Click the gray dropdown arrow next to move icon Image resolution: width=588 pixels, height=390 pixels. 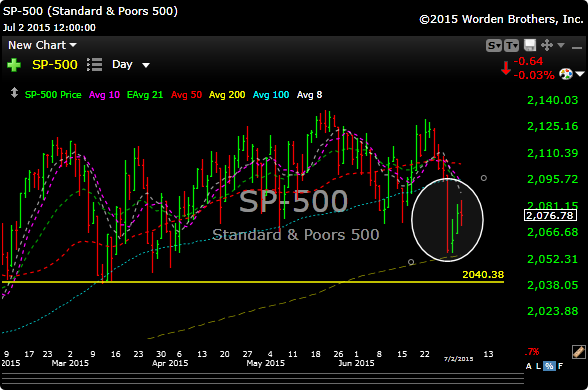pyautogui.click(x=561, y=45)
